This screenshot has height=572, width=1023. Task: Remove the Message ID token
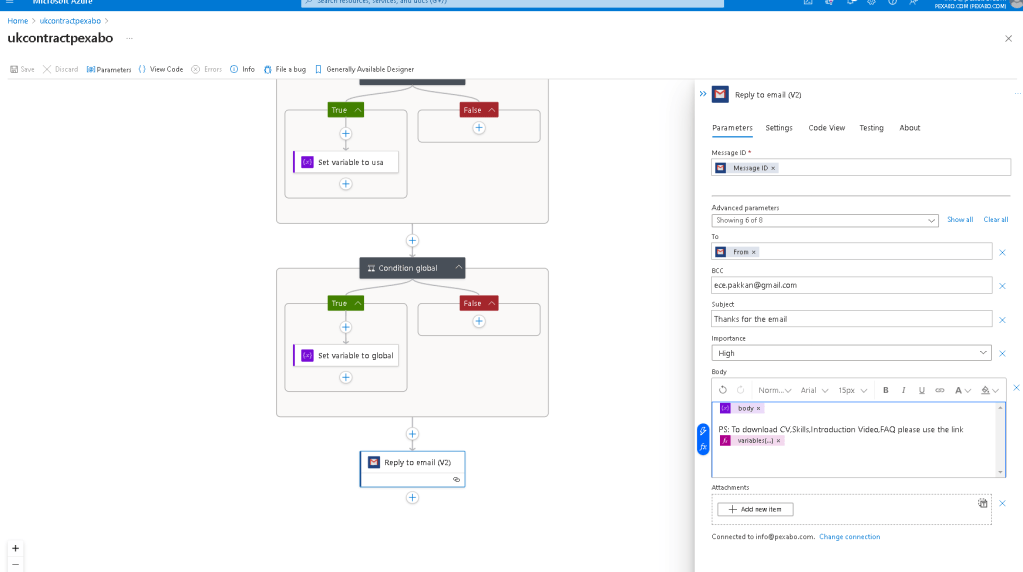click(773, 168)
